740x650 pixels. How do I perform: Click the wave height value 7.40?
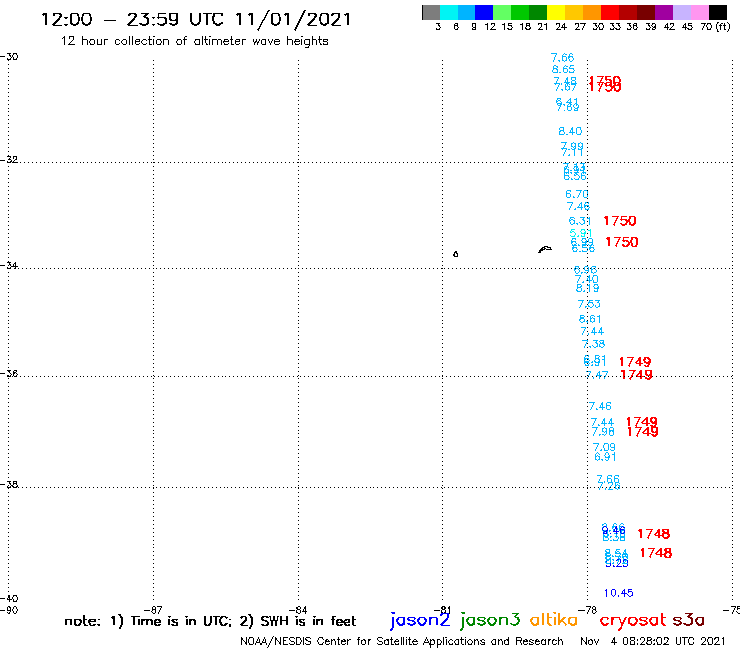pos(587,279)
